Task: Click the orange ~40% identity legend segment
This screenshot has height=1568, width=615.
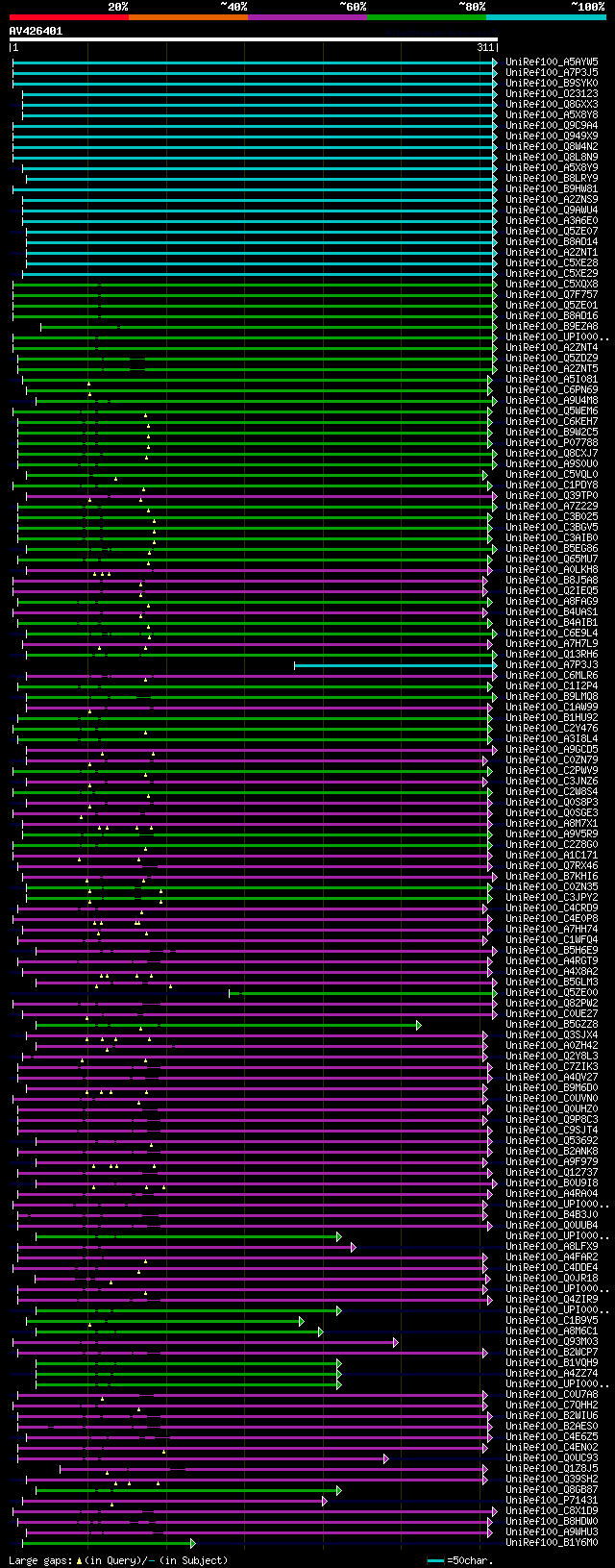Action: tap(188, 16)
